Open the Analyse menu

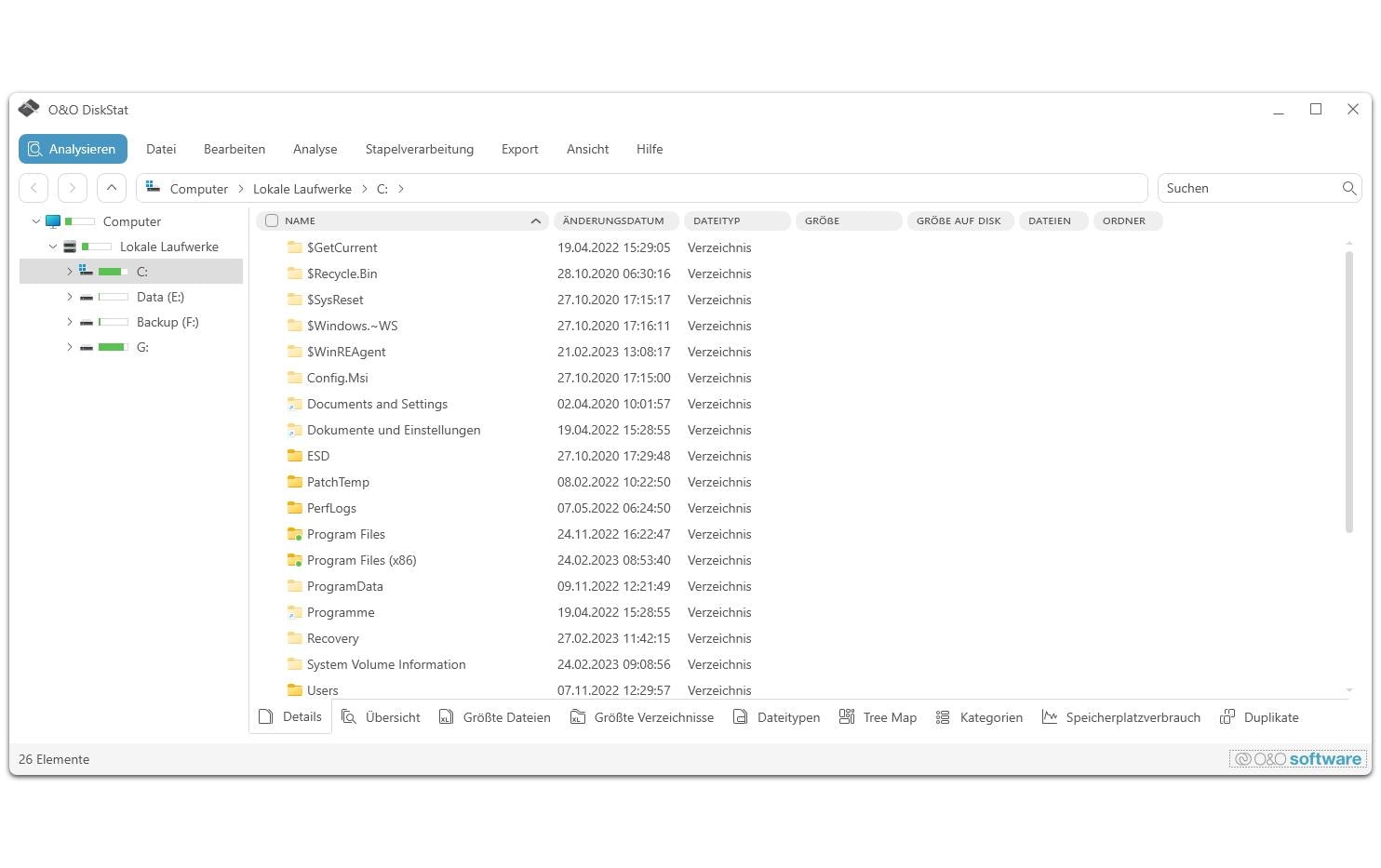pyautogui.click(x=315, y=149)
